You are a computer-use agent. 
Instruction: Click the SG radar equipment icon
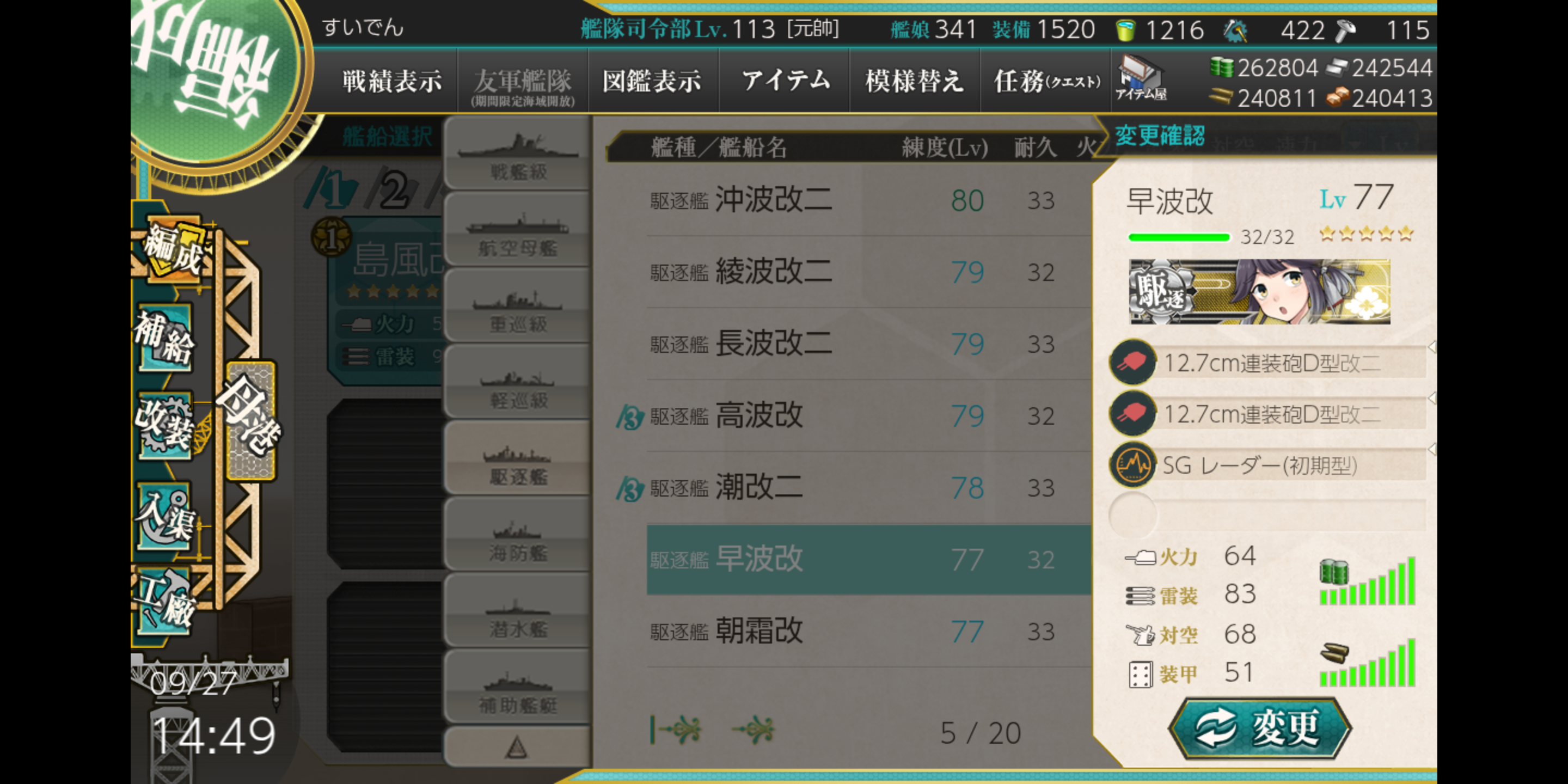pyautogui.click(x=1132, y=465)
